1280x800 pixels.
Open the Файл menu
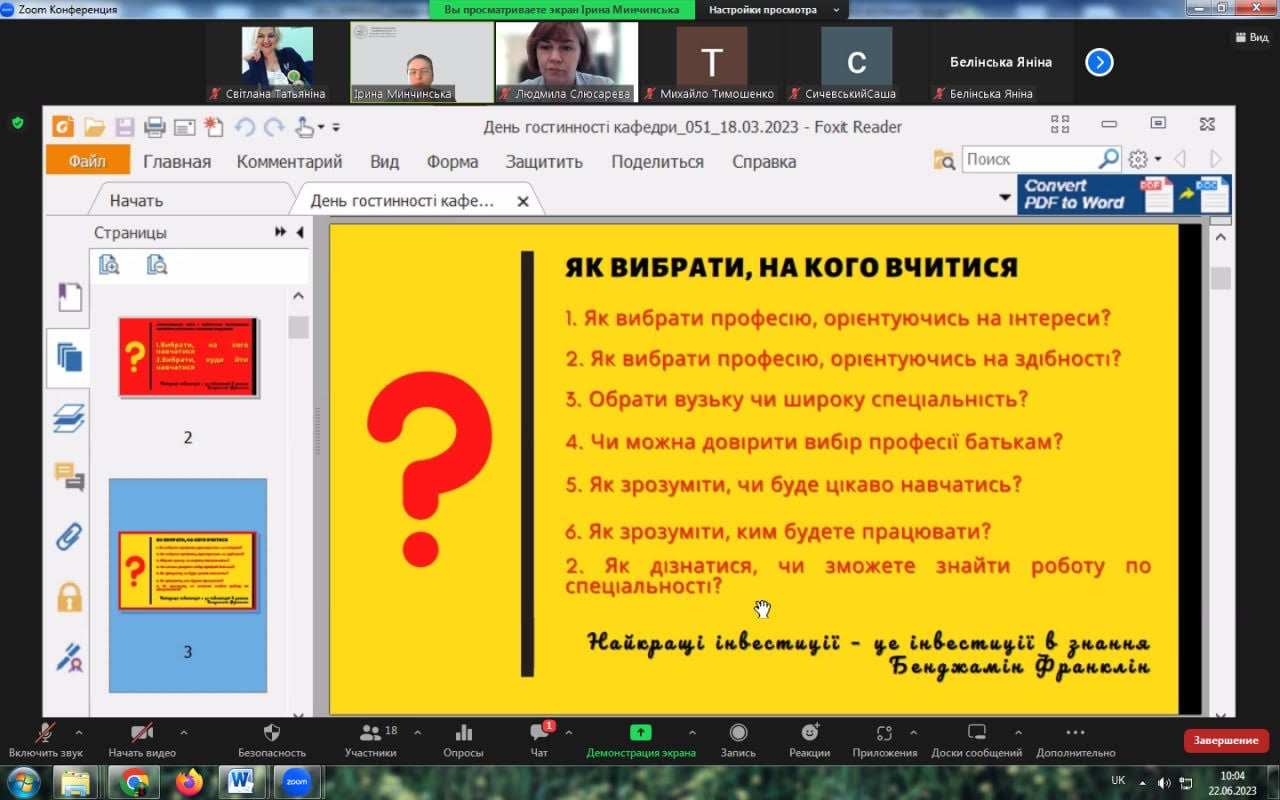[x=88, y=160]
